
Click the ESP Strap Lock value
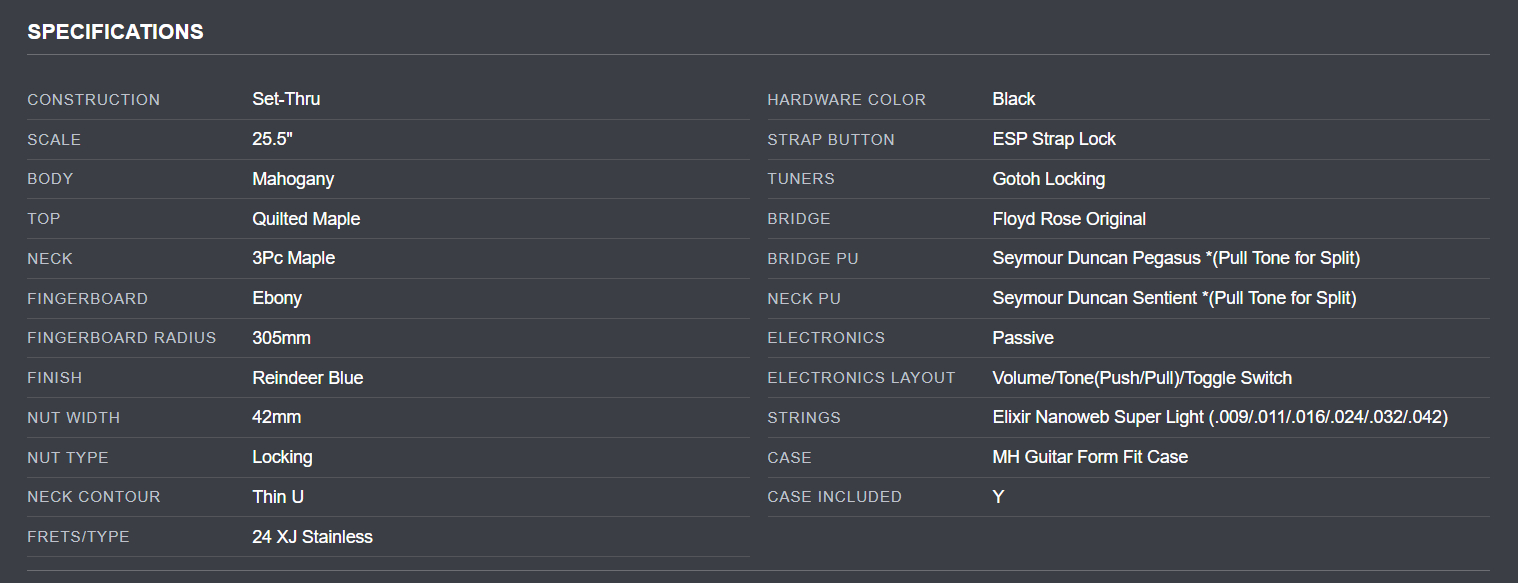point(1054,139)
